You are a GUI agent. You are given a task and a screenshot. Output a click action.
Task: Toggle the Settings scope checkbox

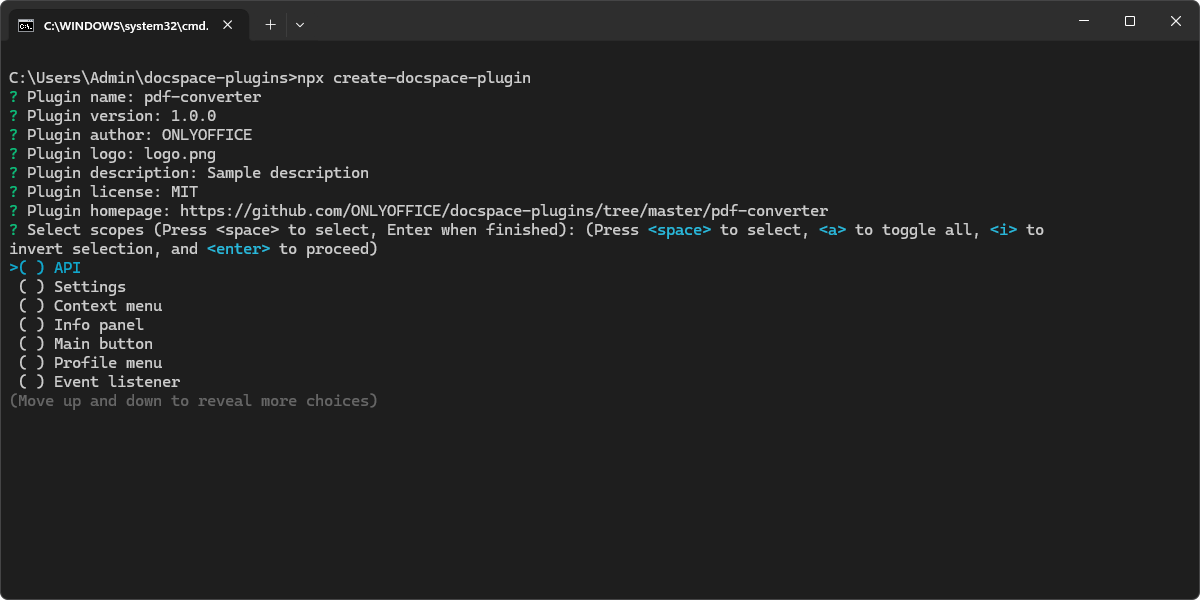[x=32, y=287]
